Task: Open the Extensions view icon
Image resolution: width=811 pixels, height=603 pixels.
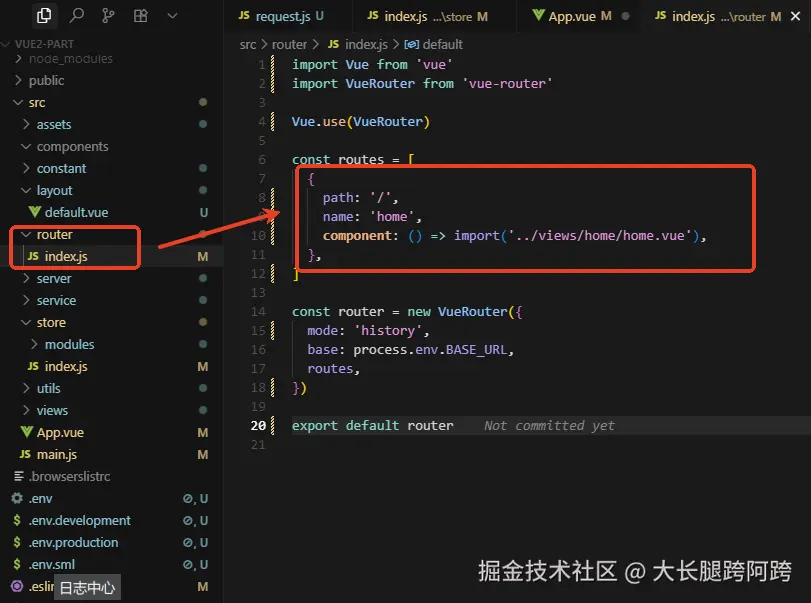Action: [x=141, y=16]
